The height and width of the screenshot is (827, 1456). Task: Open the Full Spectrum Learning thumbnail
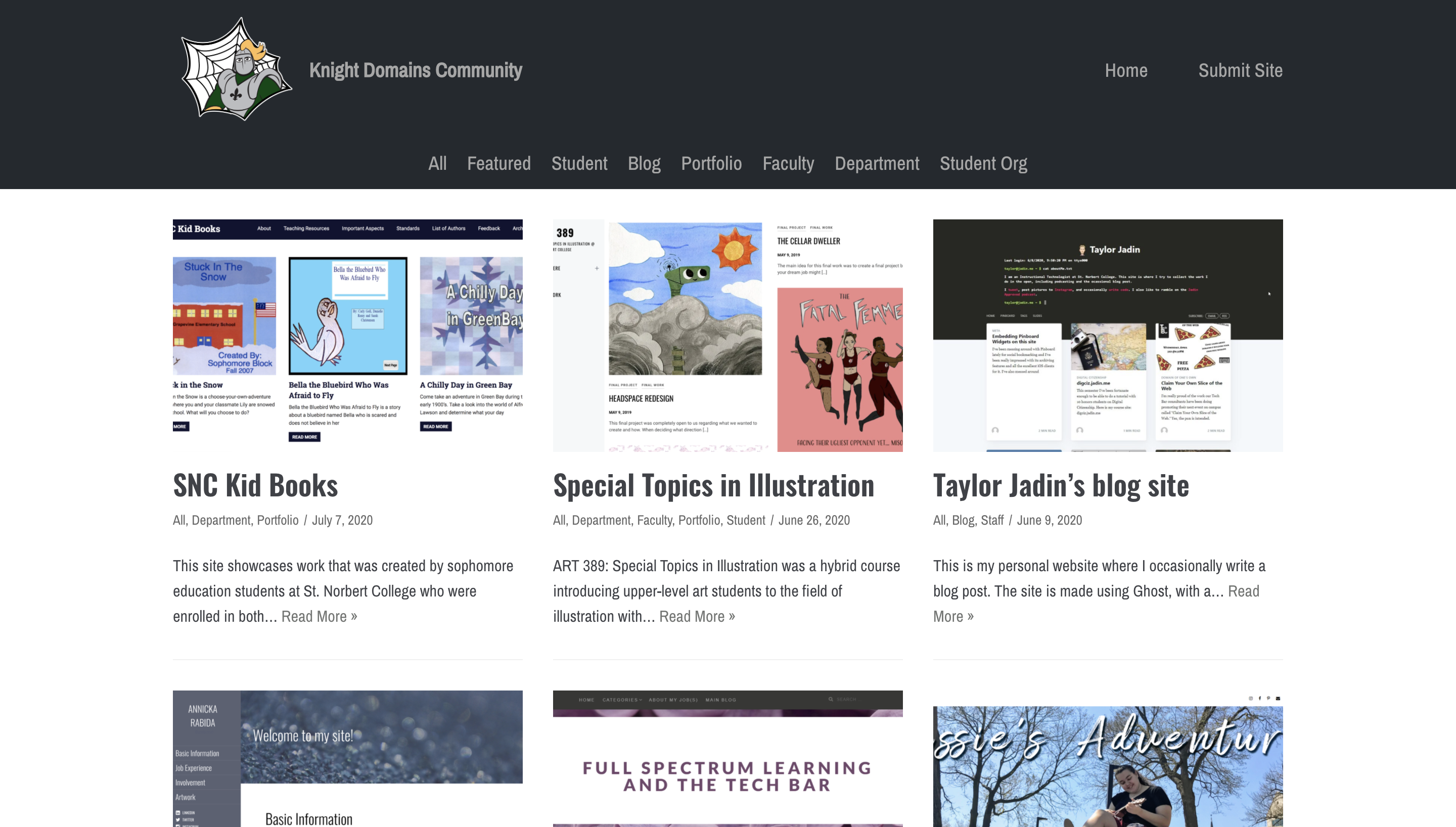click(727, 758)
